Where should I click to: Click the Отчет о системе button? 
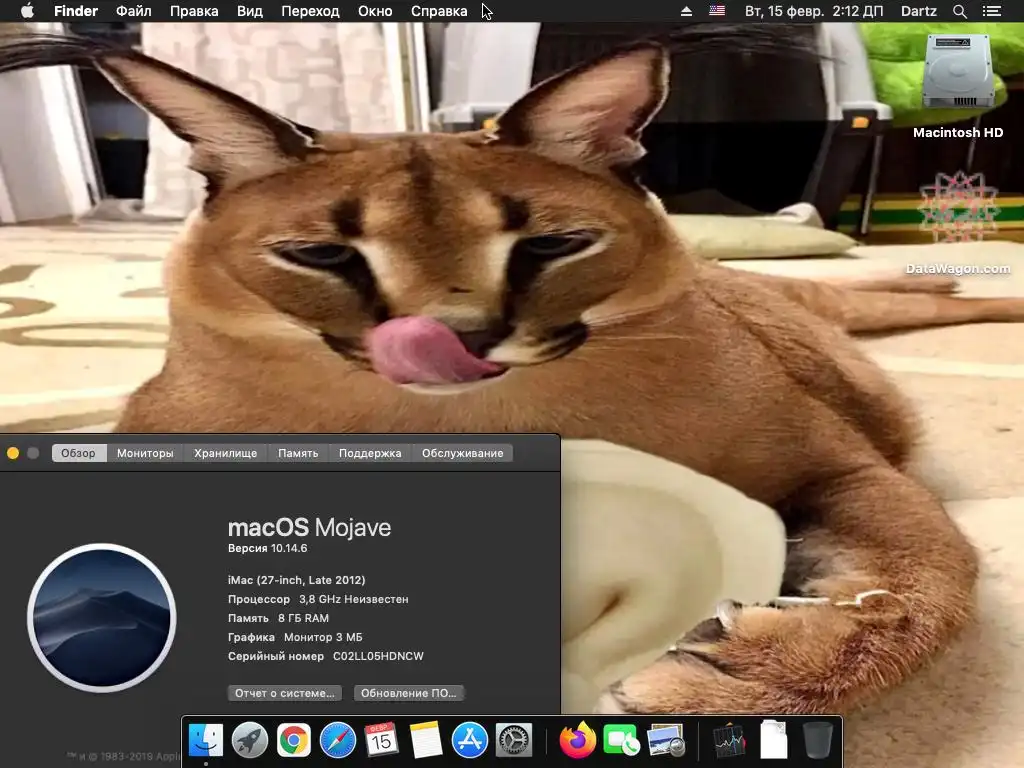click(285, 693)
